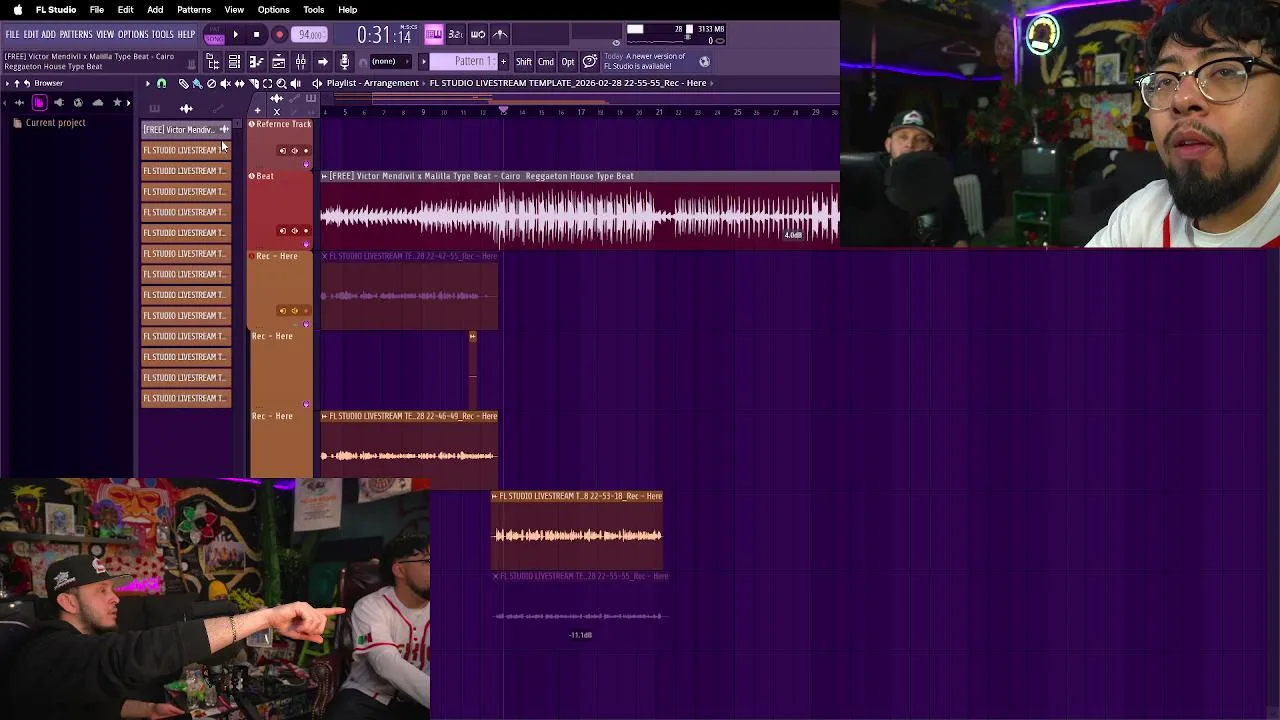
Task: Click the browser cloud icon
Action: point(98,103)
